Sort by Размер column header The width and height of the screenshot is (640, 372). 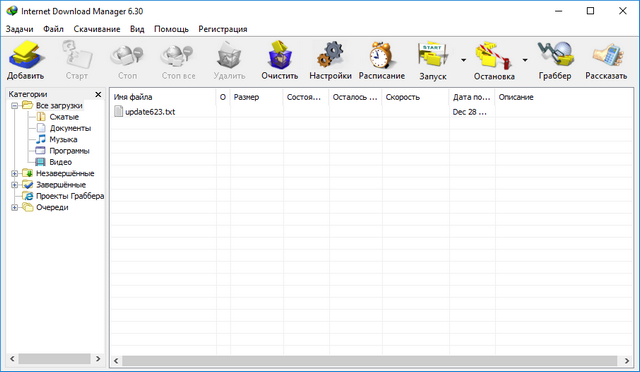click(x=256, y=97)
